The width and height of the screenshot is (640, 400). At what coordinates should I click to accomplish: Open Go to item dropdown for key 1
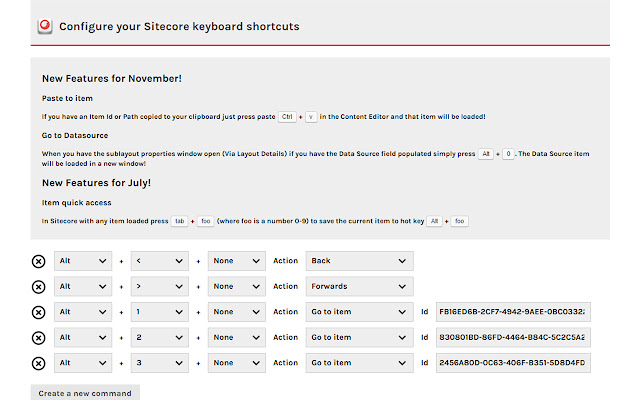coord(360,312)
